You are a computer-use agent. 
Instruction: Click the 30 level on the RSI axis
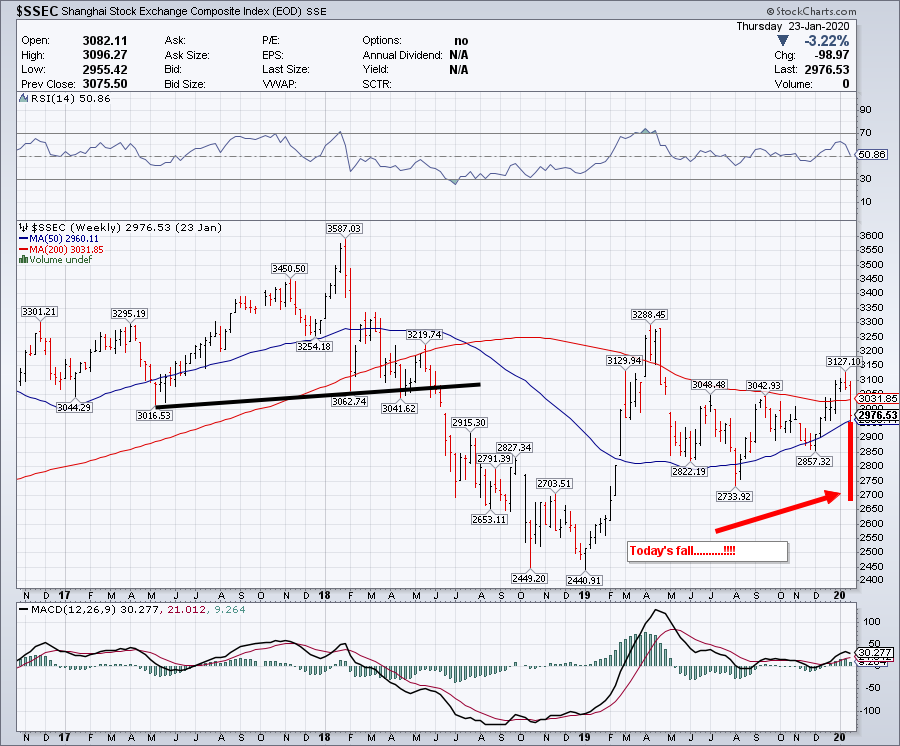[866, 178]
